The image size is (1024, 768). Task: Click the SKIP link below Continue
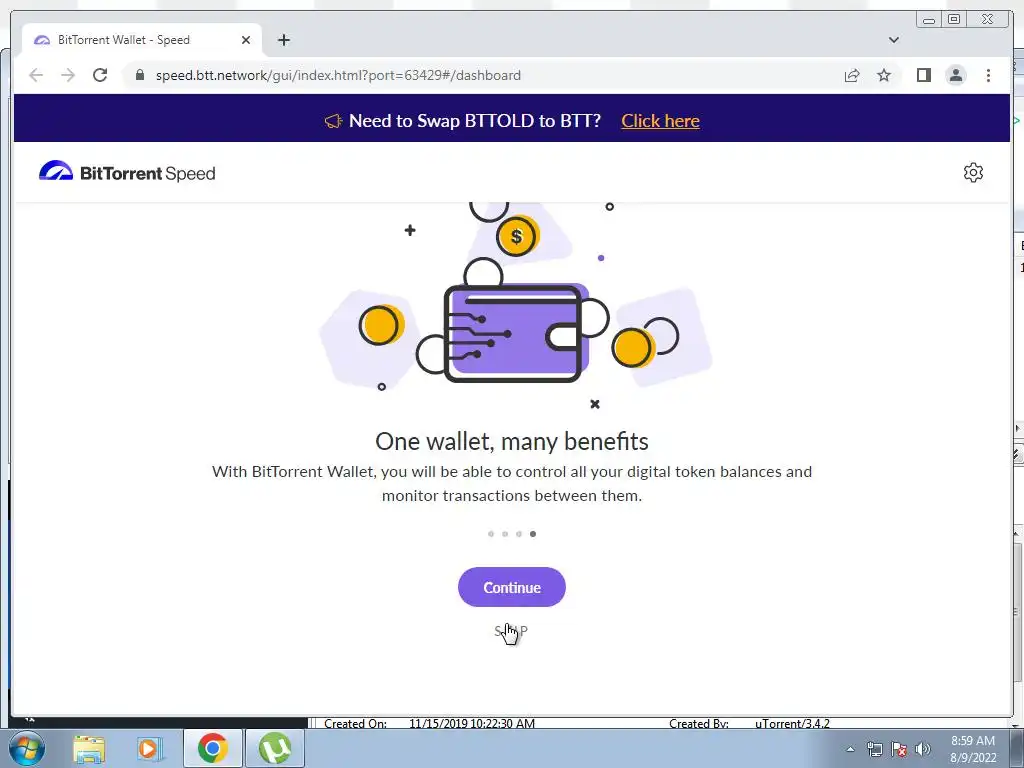[511, 631]
